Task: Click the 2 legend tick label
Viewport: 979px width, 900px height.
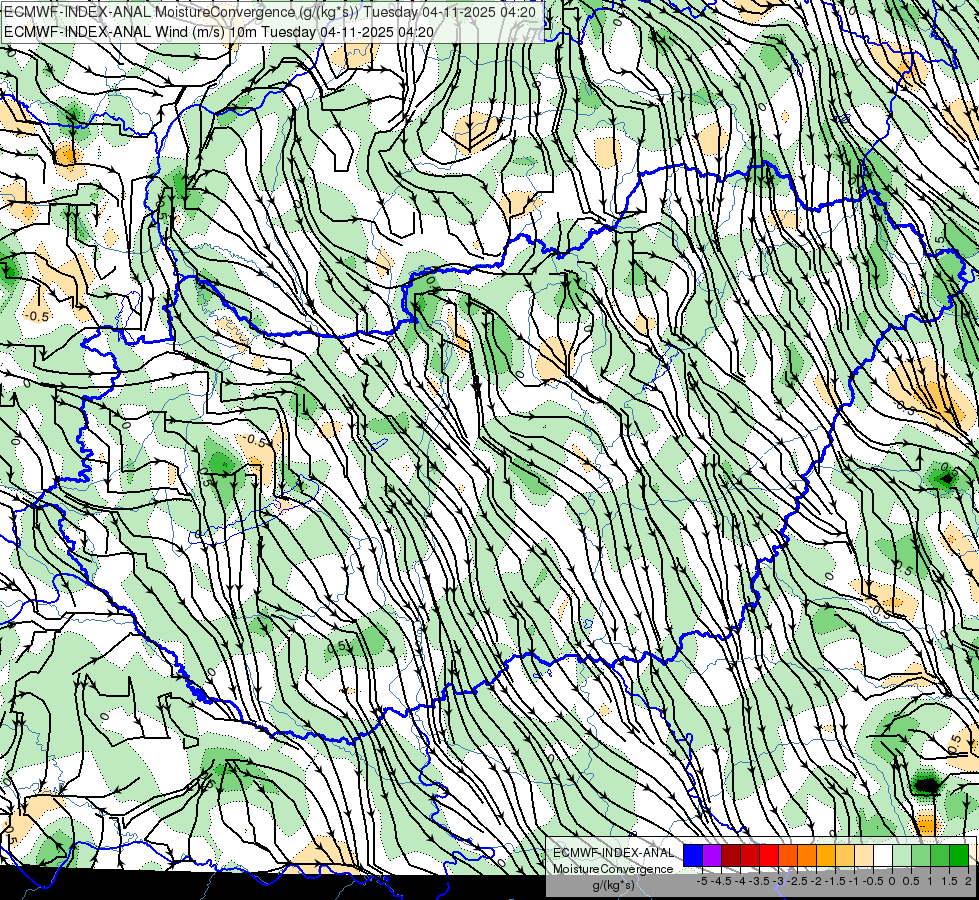Action: [968, 881]
